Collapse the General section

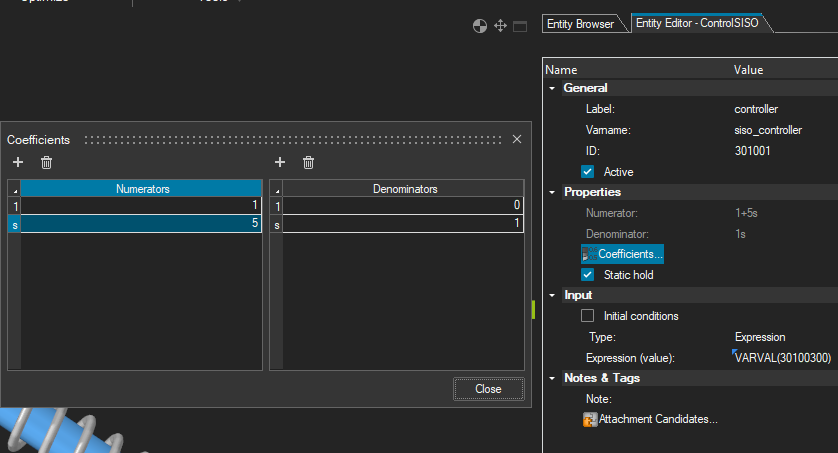click(552, 88)
